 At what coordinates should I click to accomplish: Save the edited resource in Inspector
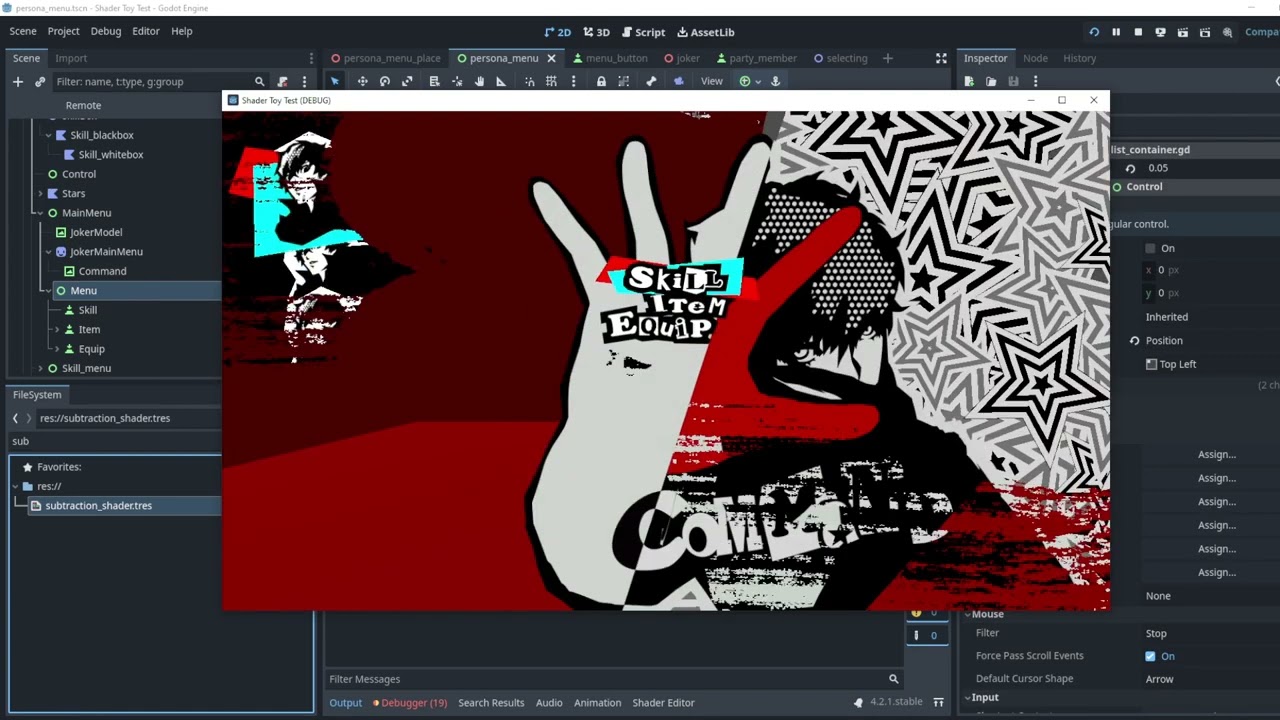[1013, 81]
